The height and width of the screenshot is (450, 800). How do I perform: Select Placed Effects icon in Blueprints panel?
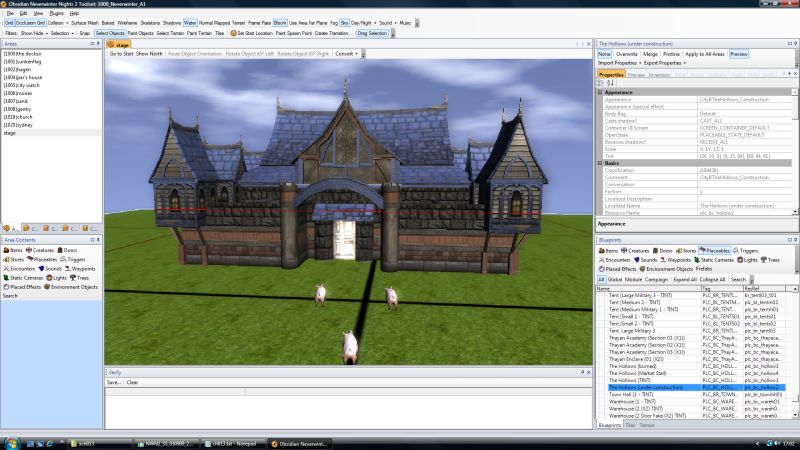click(x=602, y=269)
